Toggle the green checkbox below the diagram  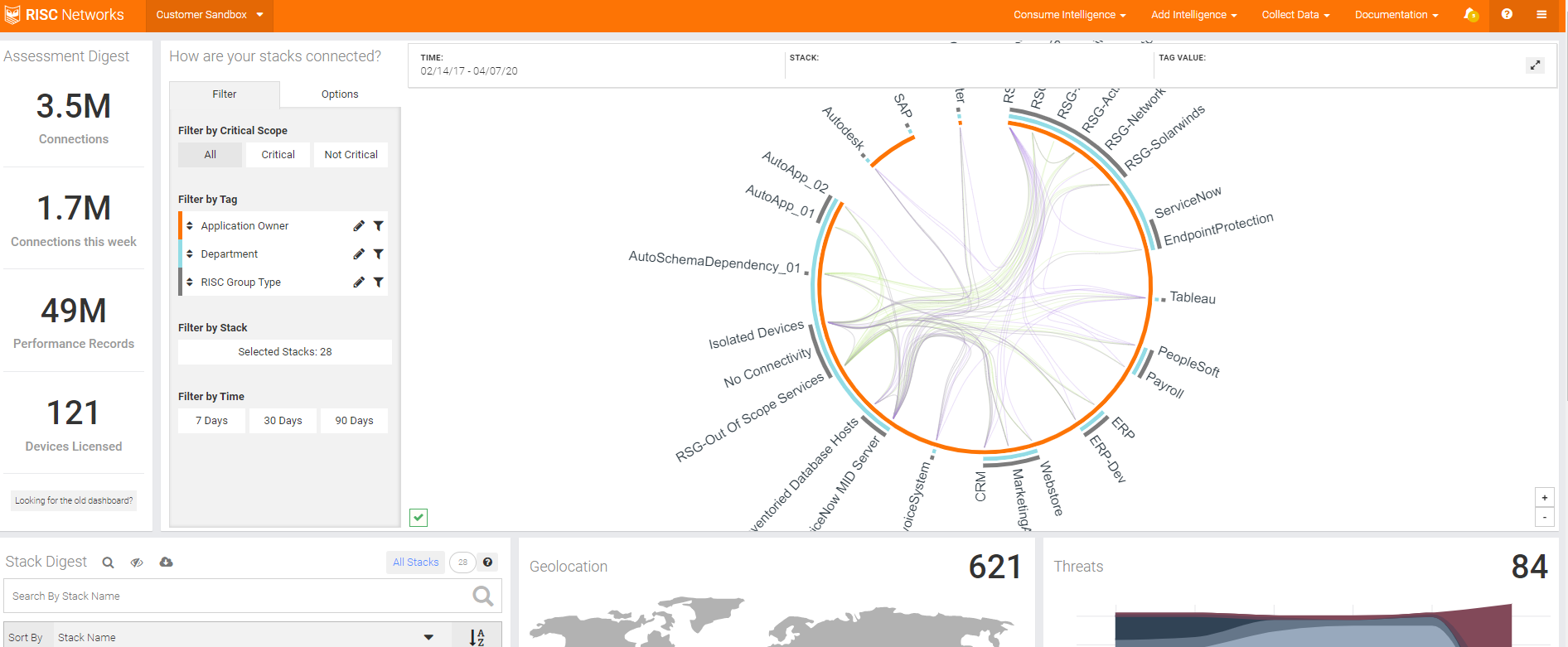tap(419, 518)
